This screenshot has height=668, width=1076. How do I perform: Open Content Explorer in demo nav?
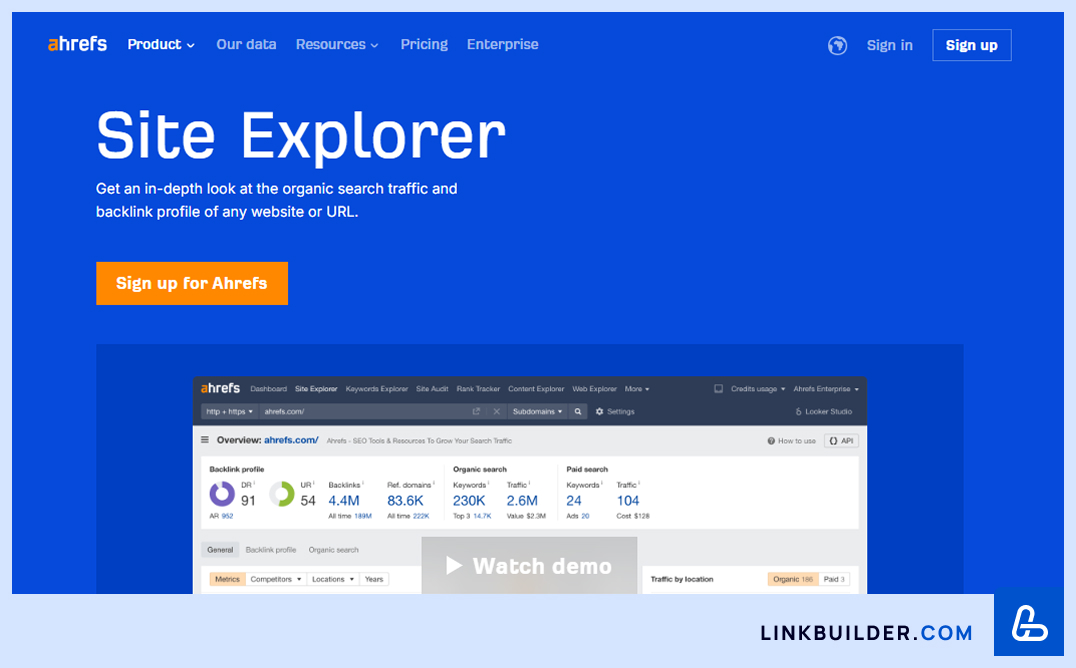click(x=536, y=389)
